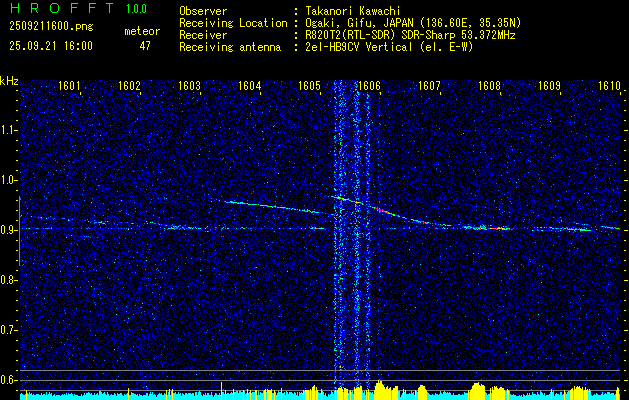Click the Observer field label

pyautogui.click(x=203, y=11)
